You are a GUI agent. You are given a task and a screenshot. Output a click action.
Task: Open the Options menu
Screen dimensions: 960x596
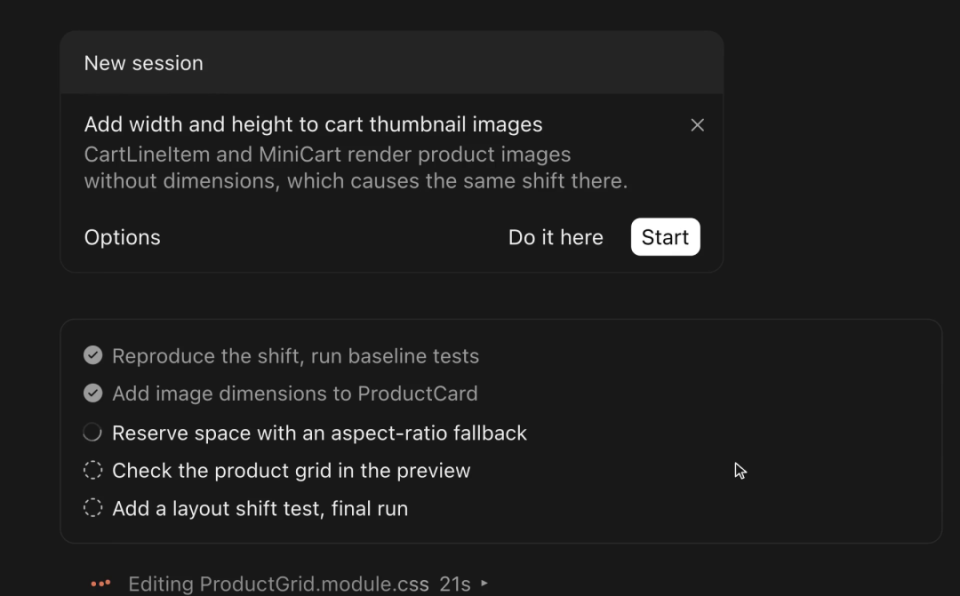(x=122, y=237)
